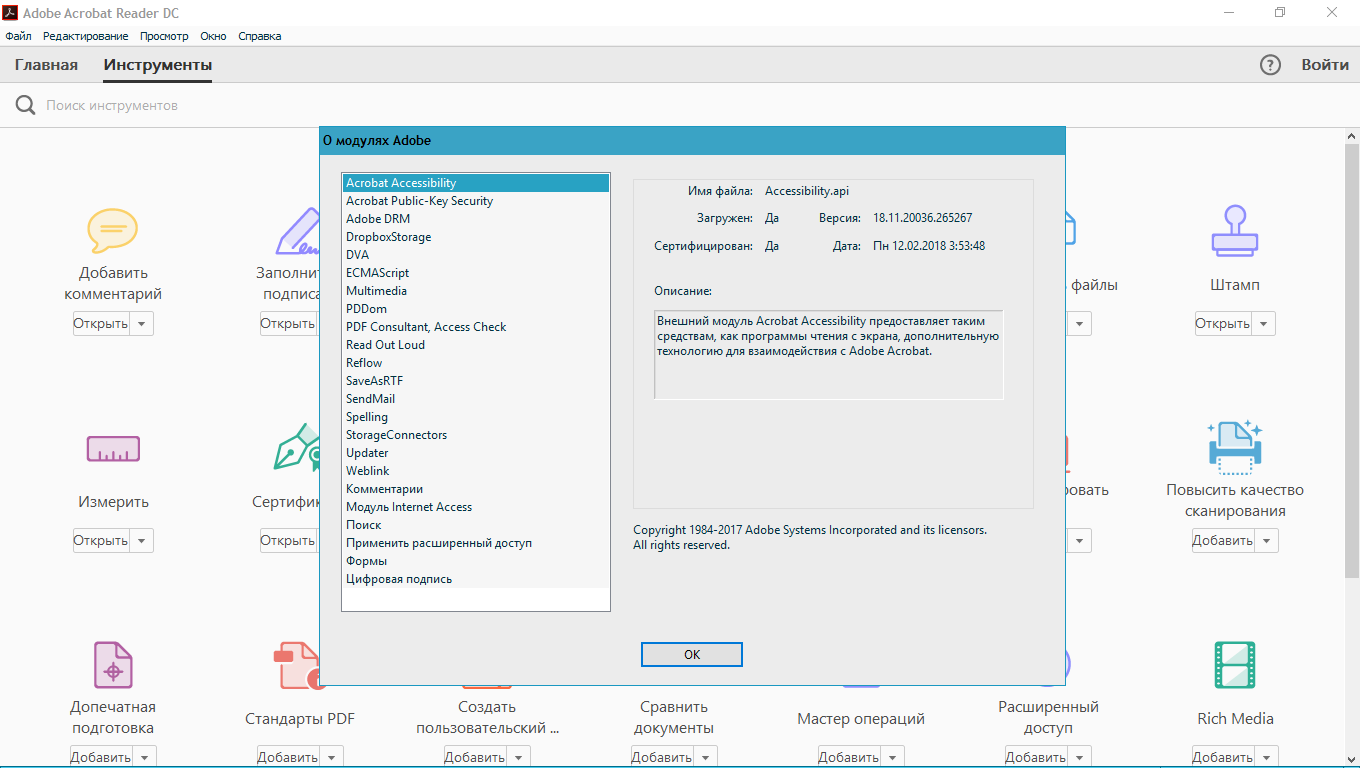Expand dropdown next to Сравнить документы Добавить

pyautogui.click(x=706, y=757)
